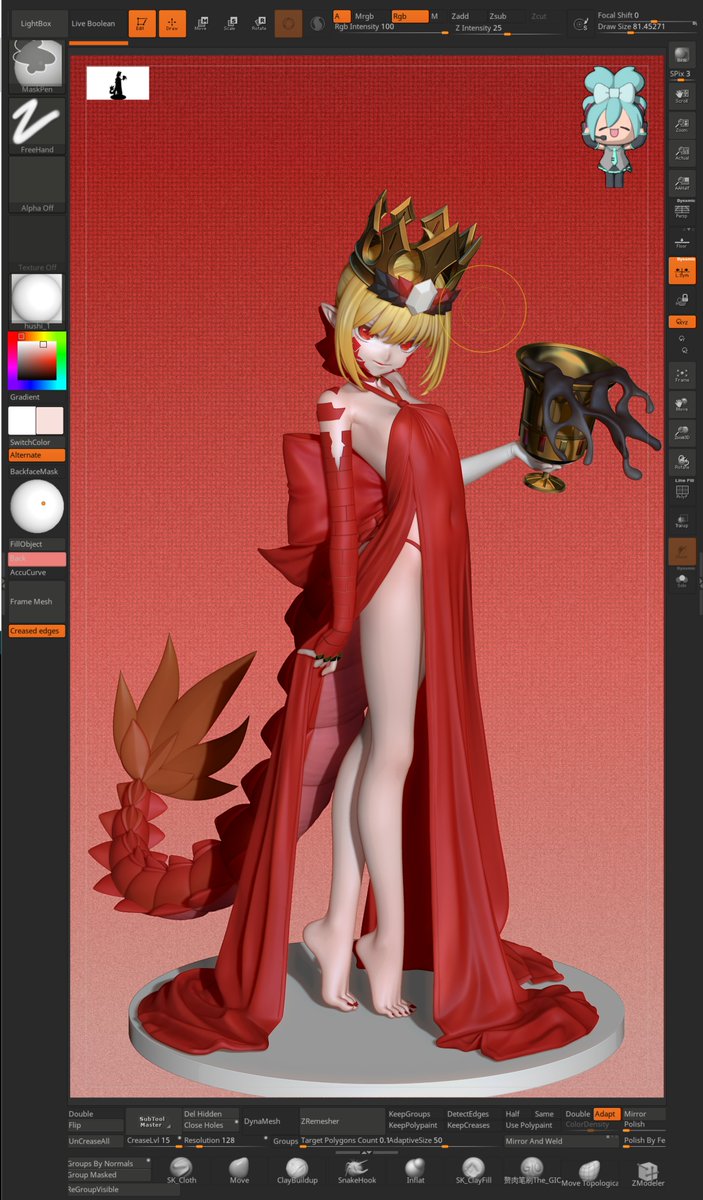The height and width of the screenshot is (1200, 703).
Task: Click Close Holes button
Action: coord(210,1125)
